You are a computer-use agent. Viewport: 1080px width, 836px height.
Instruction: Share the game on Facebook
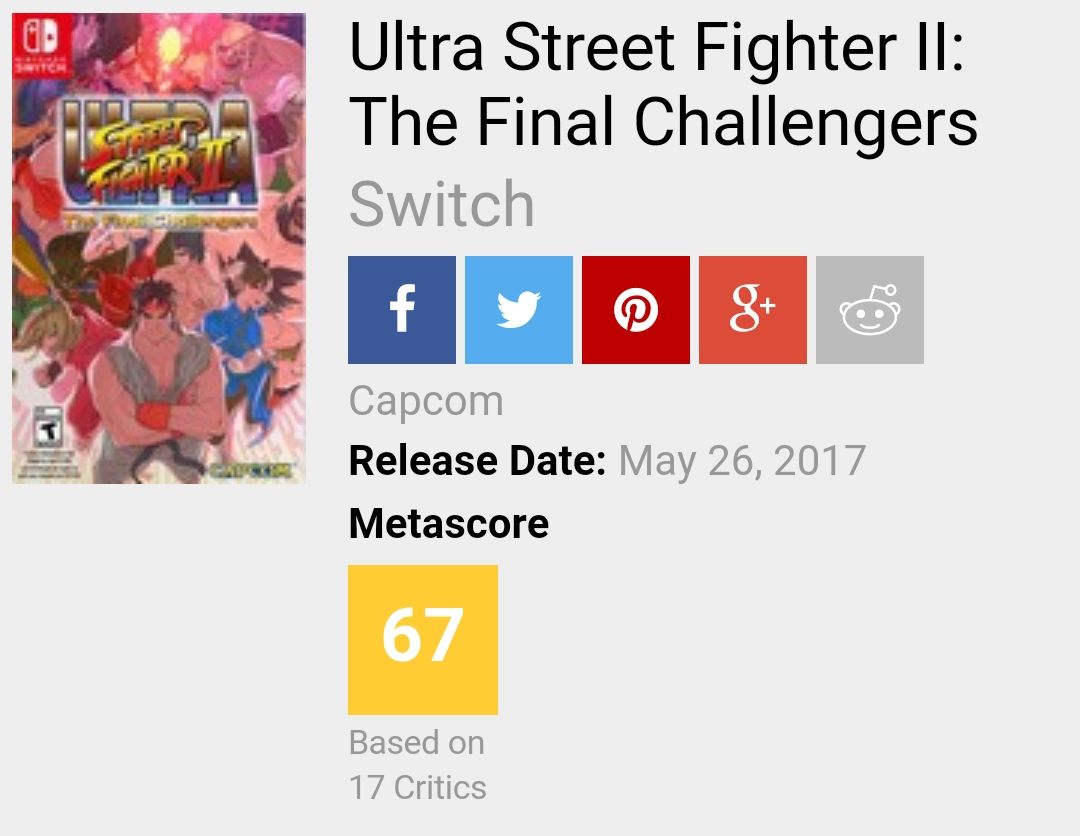point(401,310)
